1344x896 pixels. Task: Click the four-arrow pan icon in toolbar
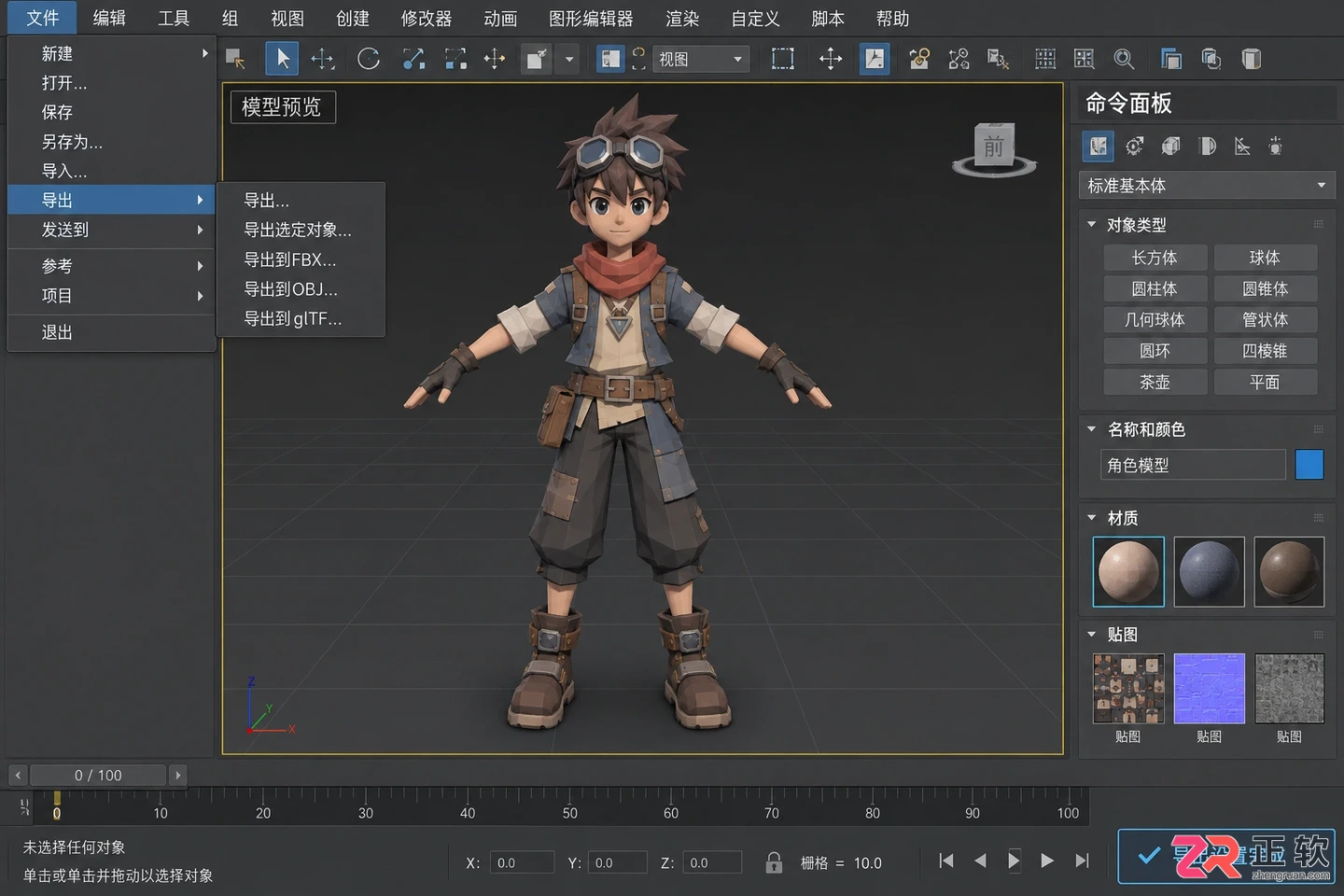pos(830,59)
